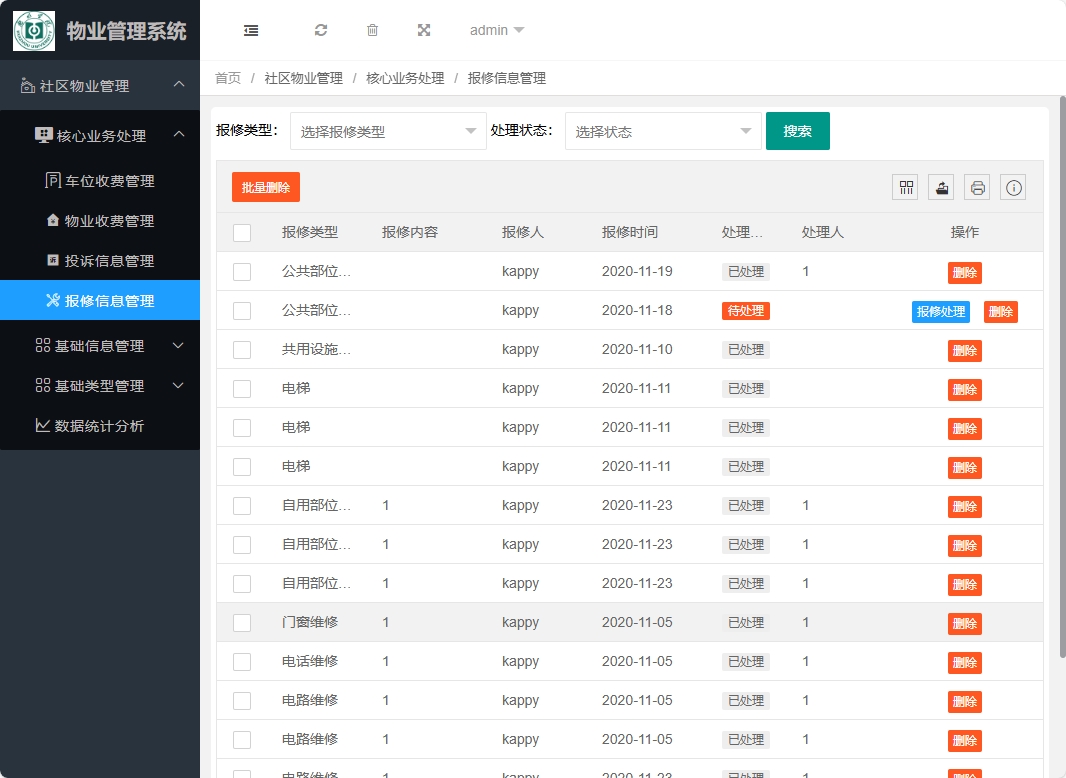This screenshot has width=1066, height=778.
Task: Expand the 基础信息管理 sidebar section
Action: [100, 345]
